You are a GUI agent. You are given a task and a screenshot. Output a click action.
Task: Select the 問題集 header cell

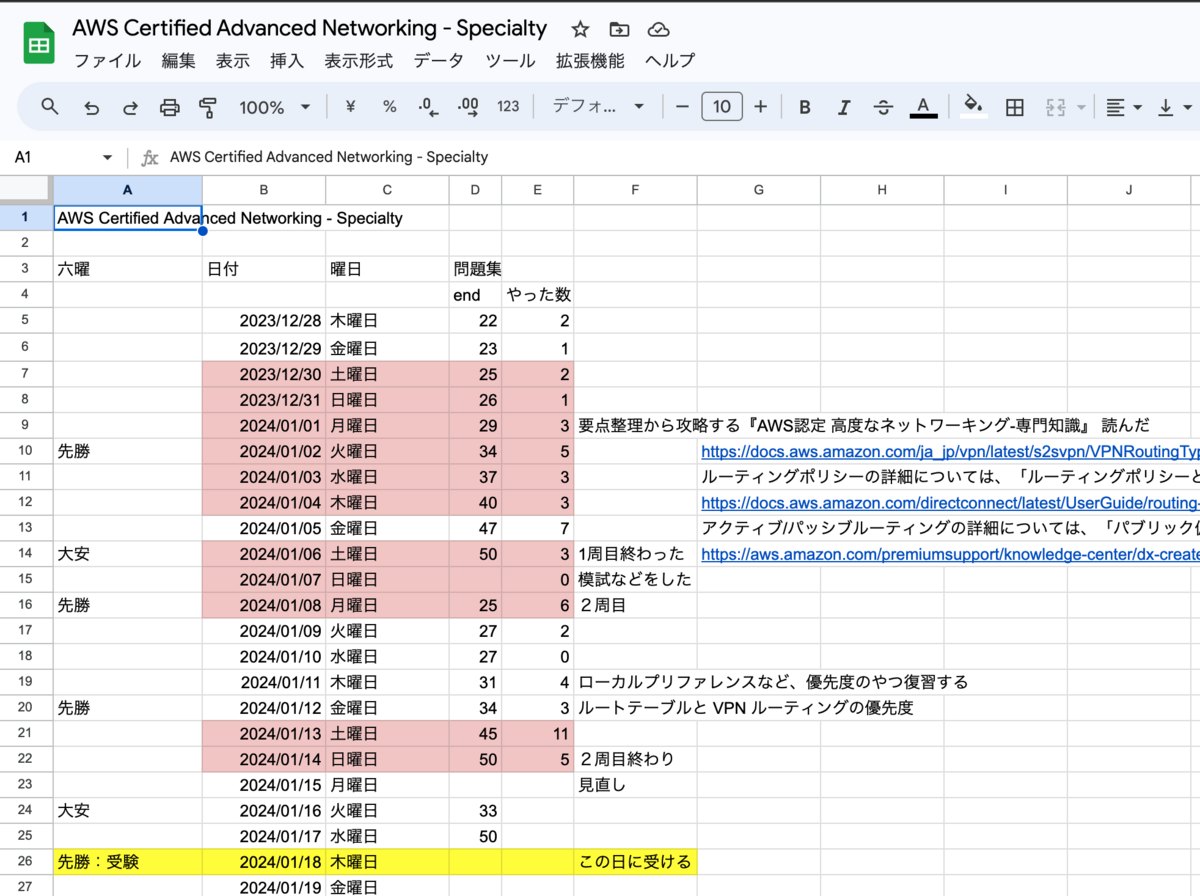pyautogui.click(x=475, y=269)
